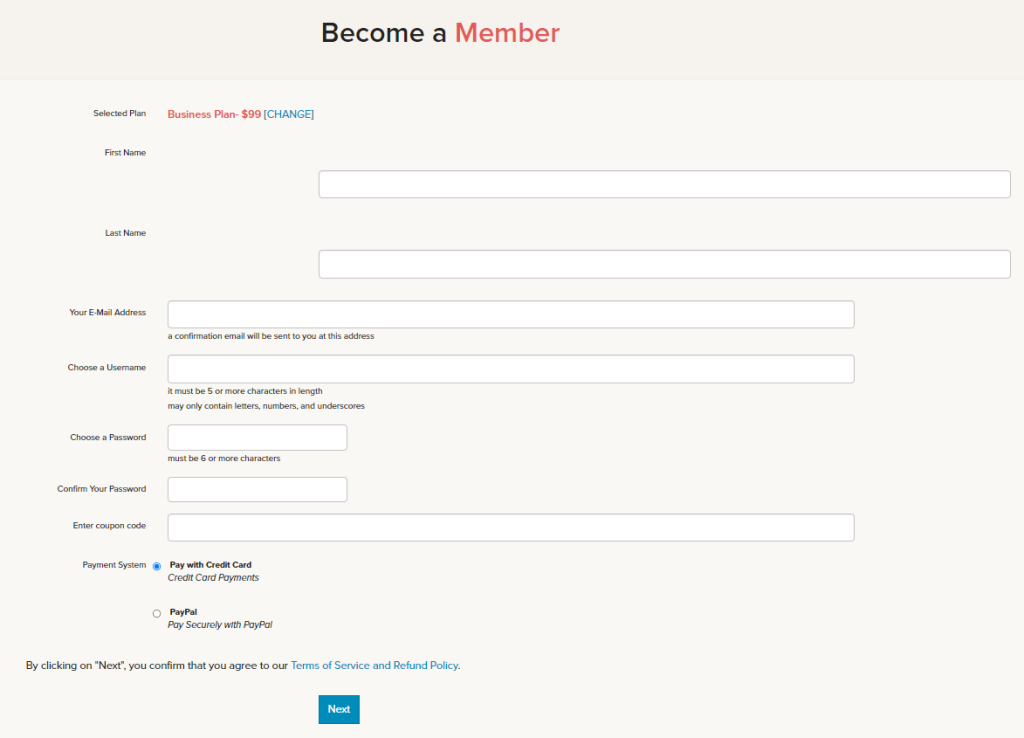Click the [CHANGE] plan link
This screenshot has width=1024, height=738.
[289, 114]
